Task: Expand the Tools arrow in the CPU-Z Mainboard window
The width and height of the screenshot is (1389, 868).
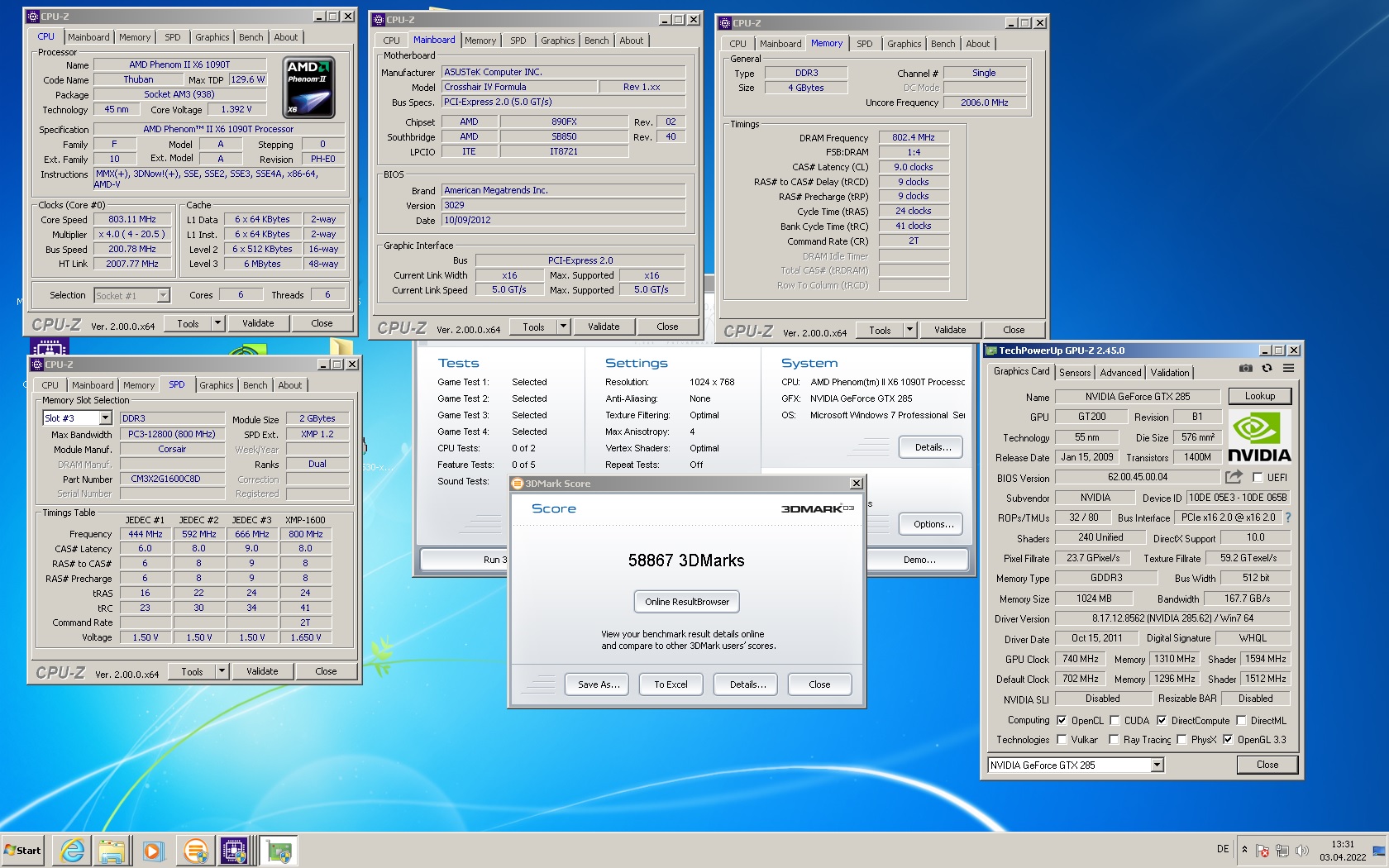Action: point(564,327)
